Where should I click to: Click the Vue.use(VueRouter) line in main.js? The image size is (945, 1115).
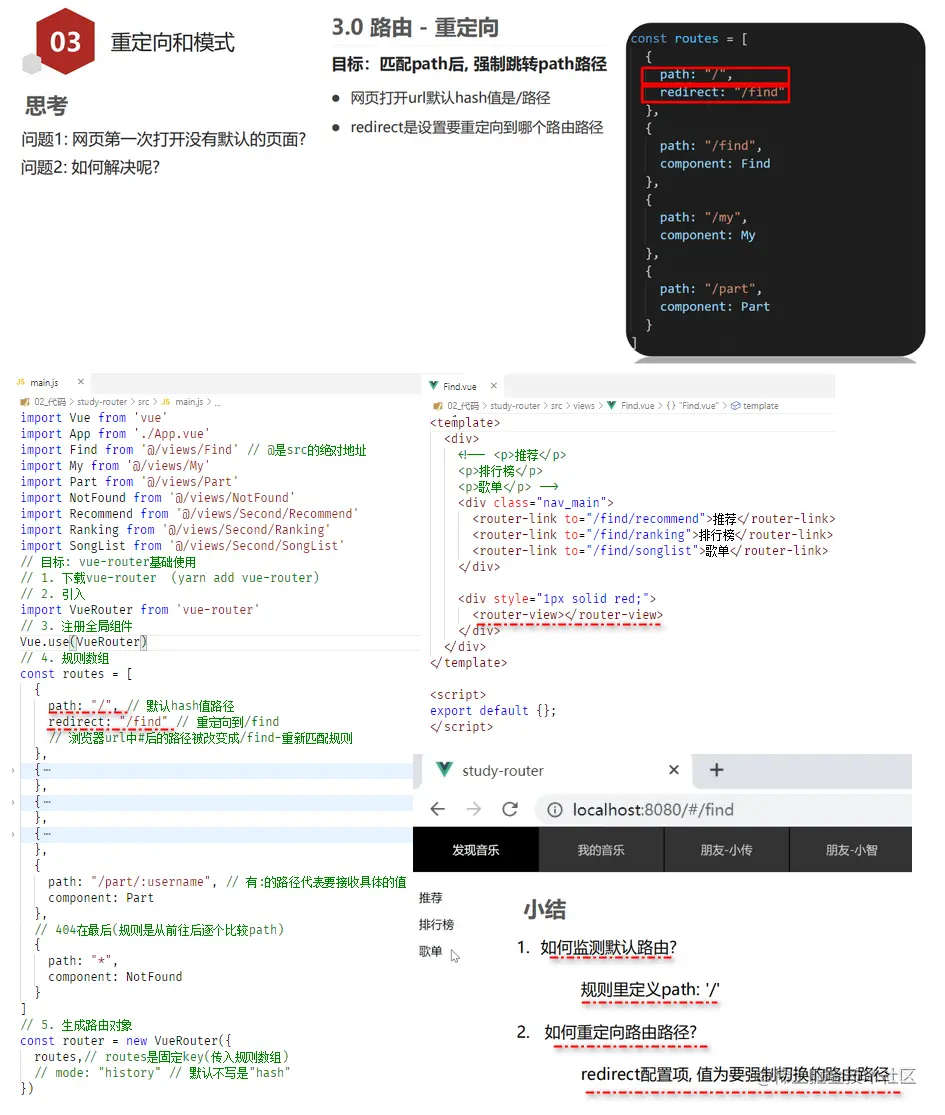click(83, 642)
